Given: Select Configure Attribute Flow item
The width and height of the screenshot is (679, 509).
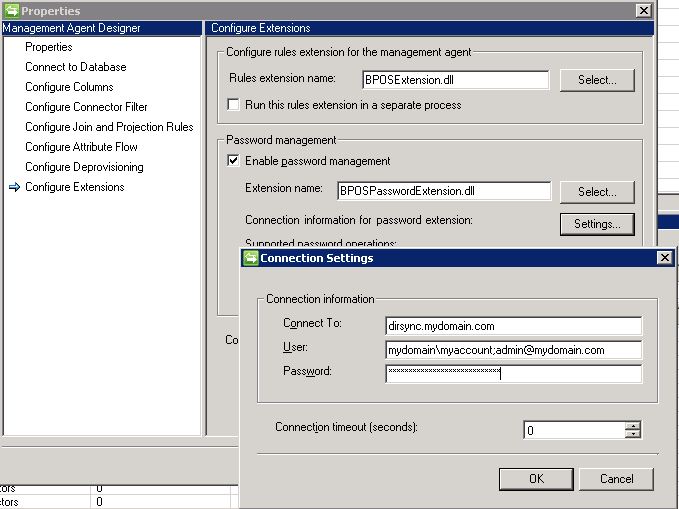Looking at the screenshot, I should (81, 147).
